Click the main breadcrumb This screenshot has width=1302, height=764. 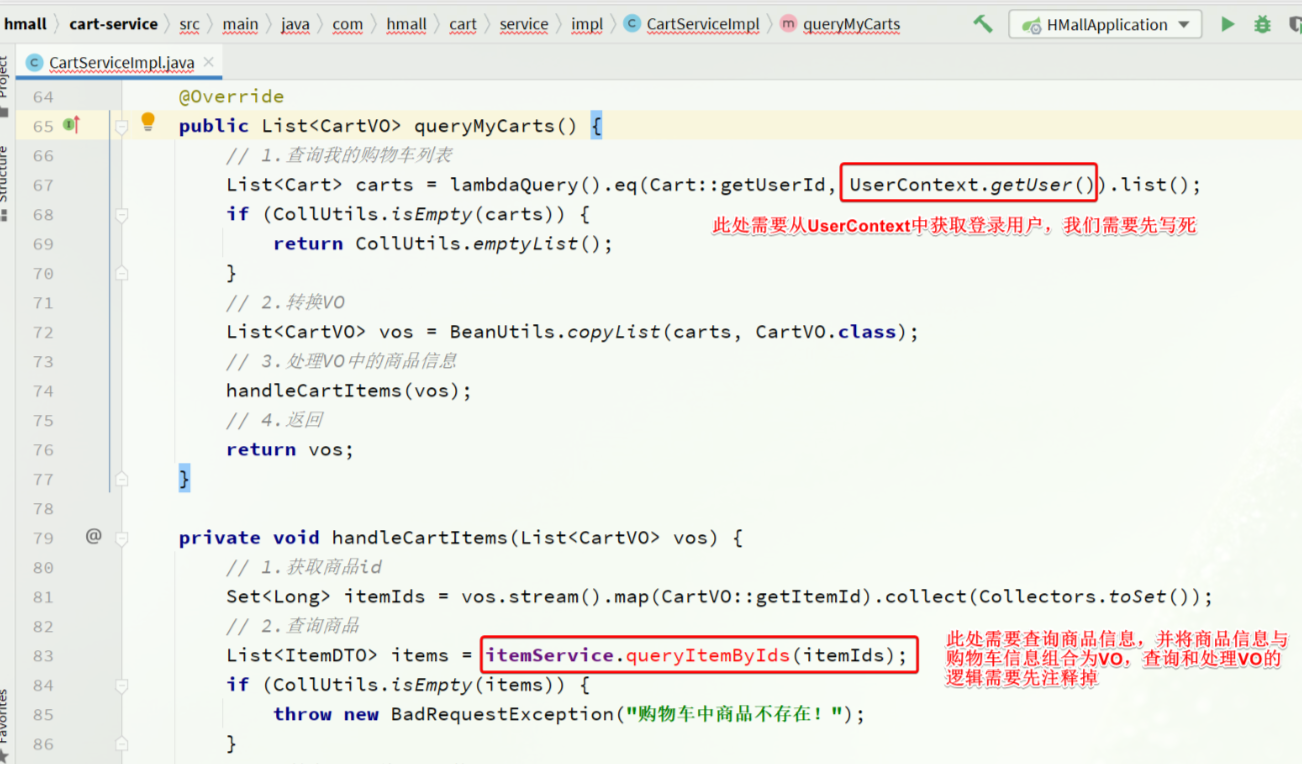click(x=240, y=24)
